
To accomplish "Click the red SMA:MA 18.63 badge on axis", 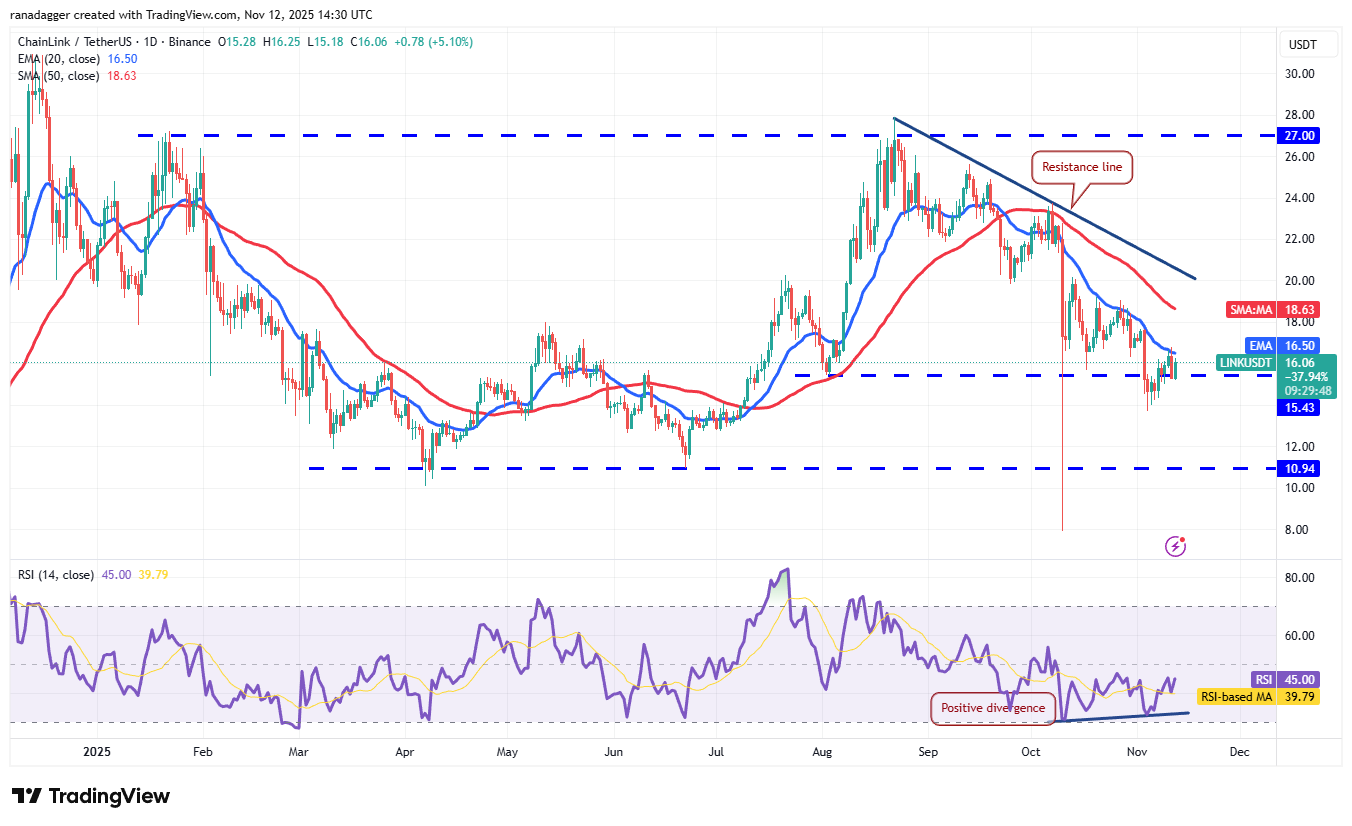I will tap(1272, 309).
